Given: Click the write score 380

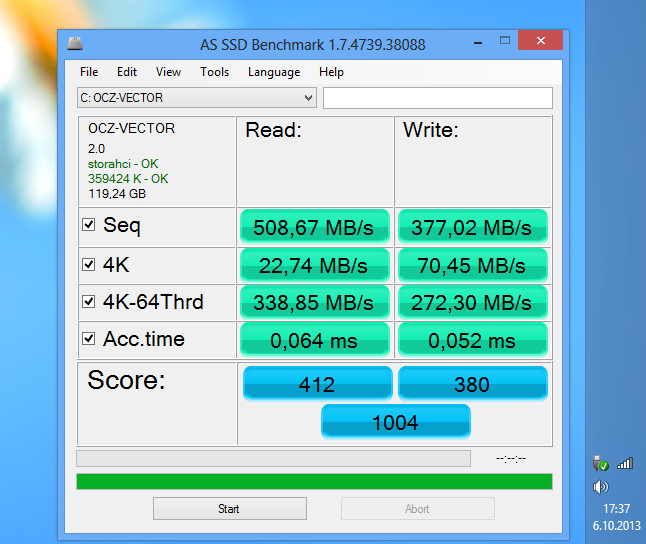Looking at the screenshot, I should (473, 384).
